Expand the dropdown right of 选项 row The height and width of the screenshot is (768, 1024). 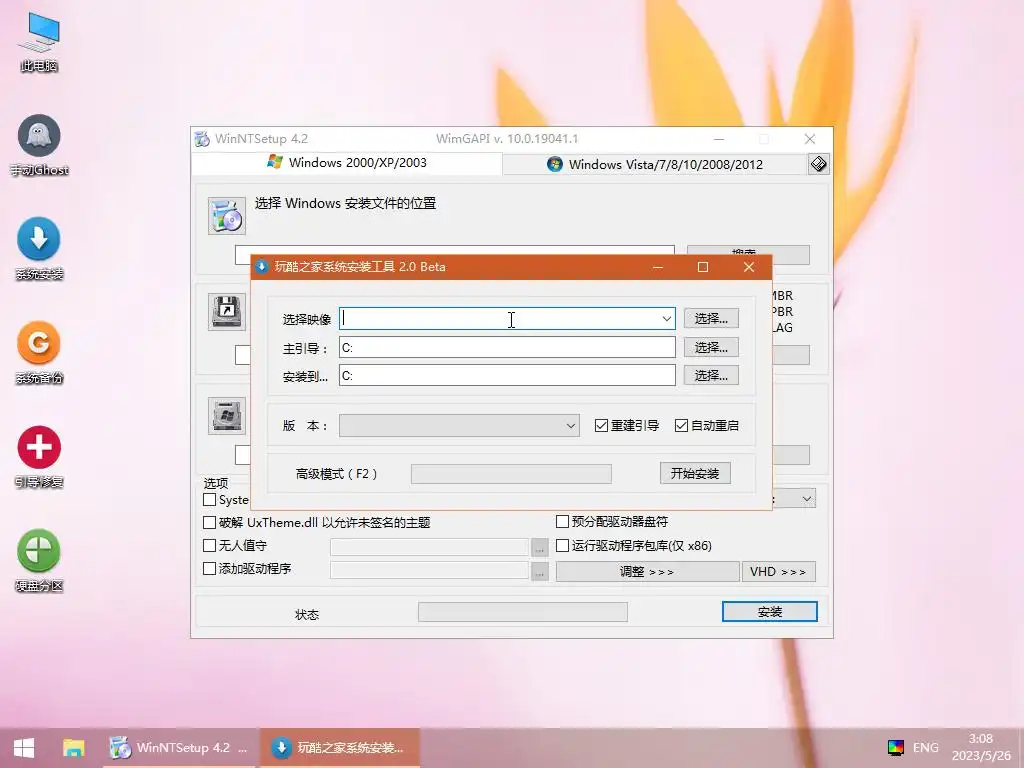tap(807, 499)
